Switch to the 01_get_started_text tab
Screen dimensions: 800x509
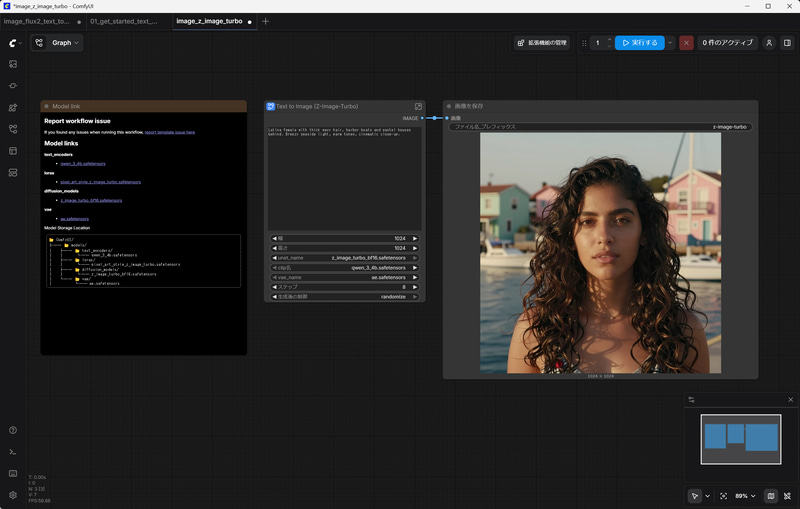pyautogui.click(x=124, y=21)
